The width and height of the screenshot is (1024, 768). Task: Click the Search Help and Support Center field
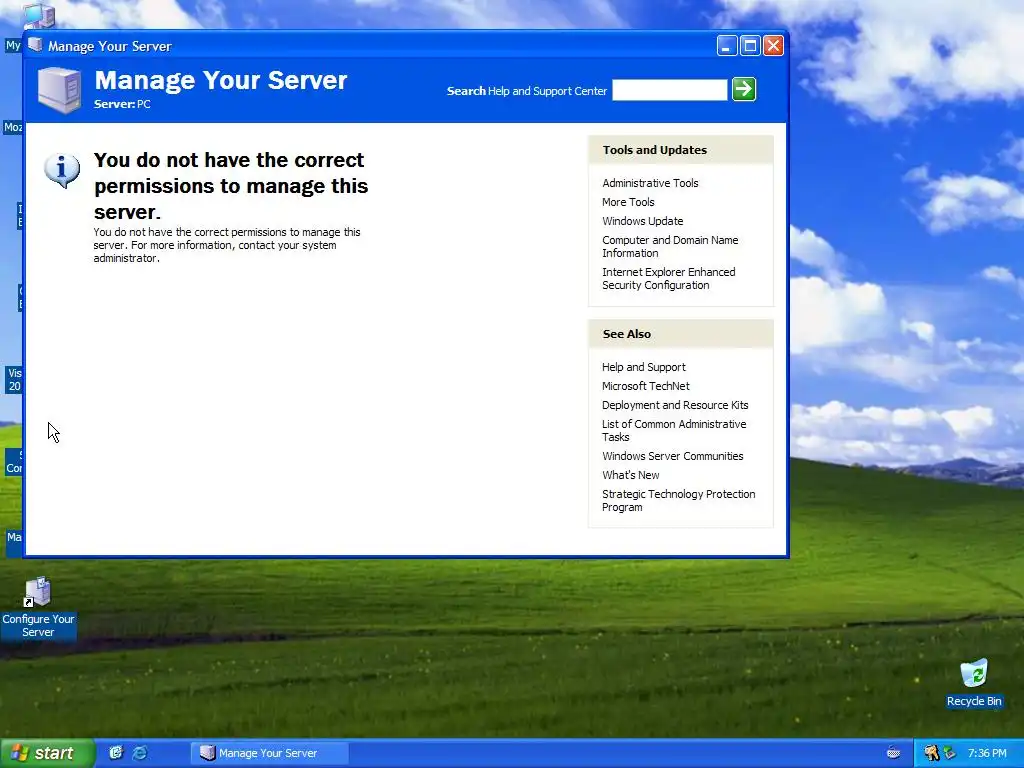[x=669, y=90]
